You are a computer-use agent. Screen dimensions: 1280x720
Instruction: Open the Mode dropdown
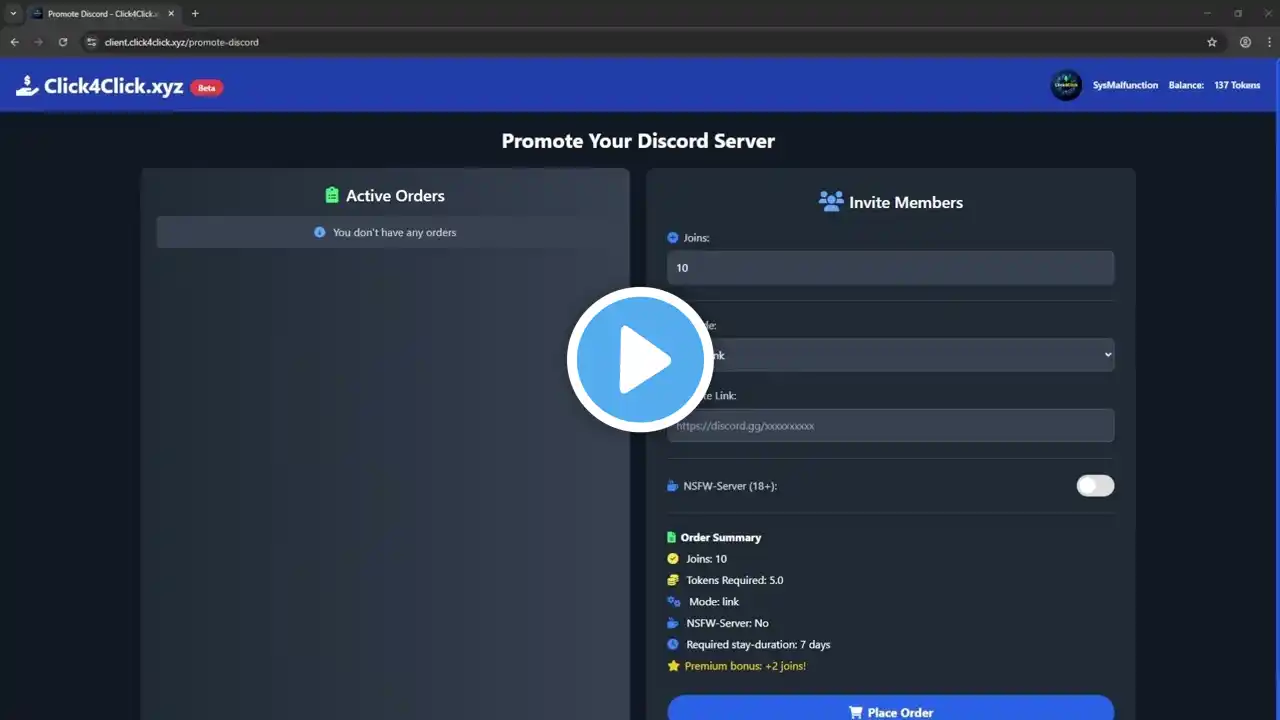click(x=890, y=355)
